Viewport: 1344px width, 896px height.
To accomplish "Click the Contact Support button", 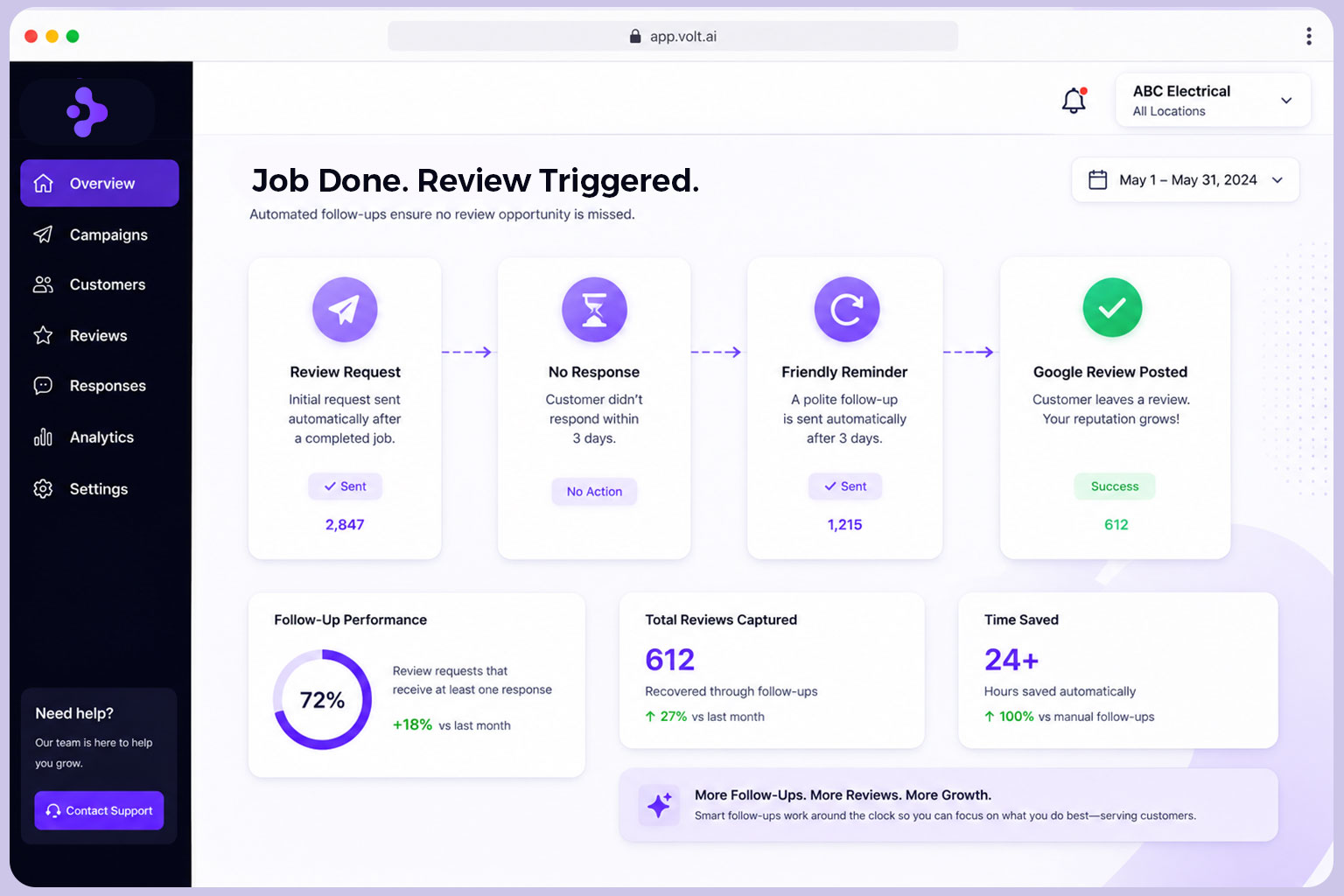I will (x=99, y=810).
